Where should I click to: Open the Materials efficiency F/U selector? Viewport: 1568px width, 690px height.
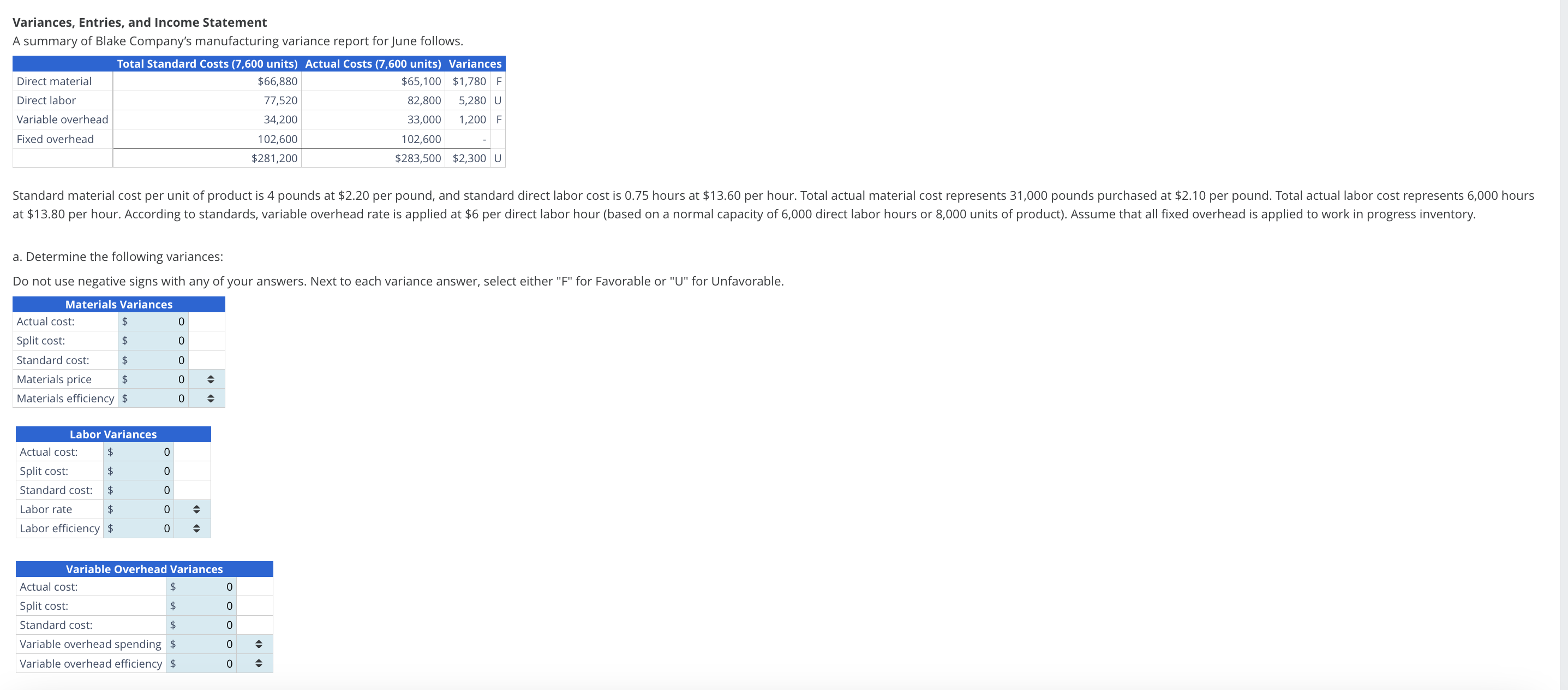[210, 398]
